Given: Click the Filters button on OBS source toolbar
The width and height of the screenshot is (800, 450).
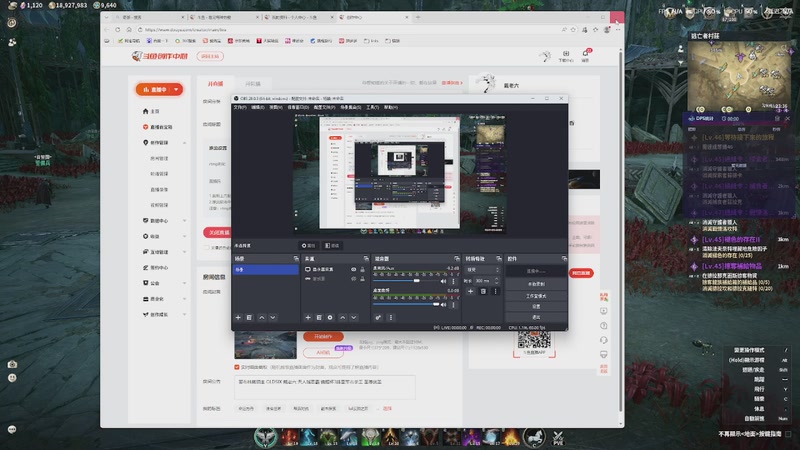Looking at the screenshot, I should (x=332, y=245).
